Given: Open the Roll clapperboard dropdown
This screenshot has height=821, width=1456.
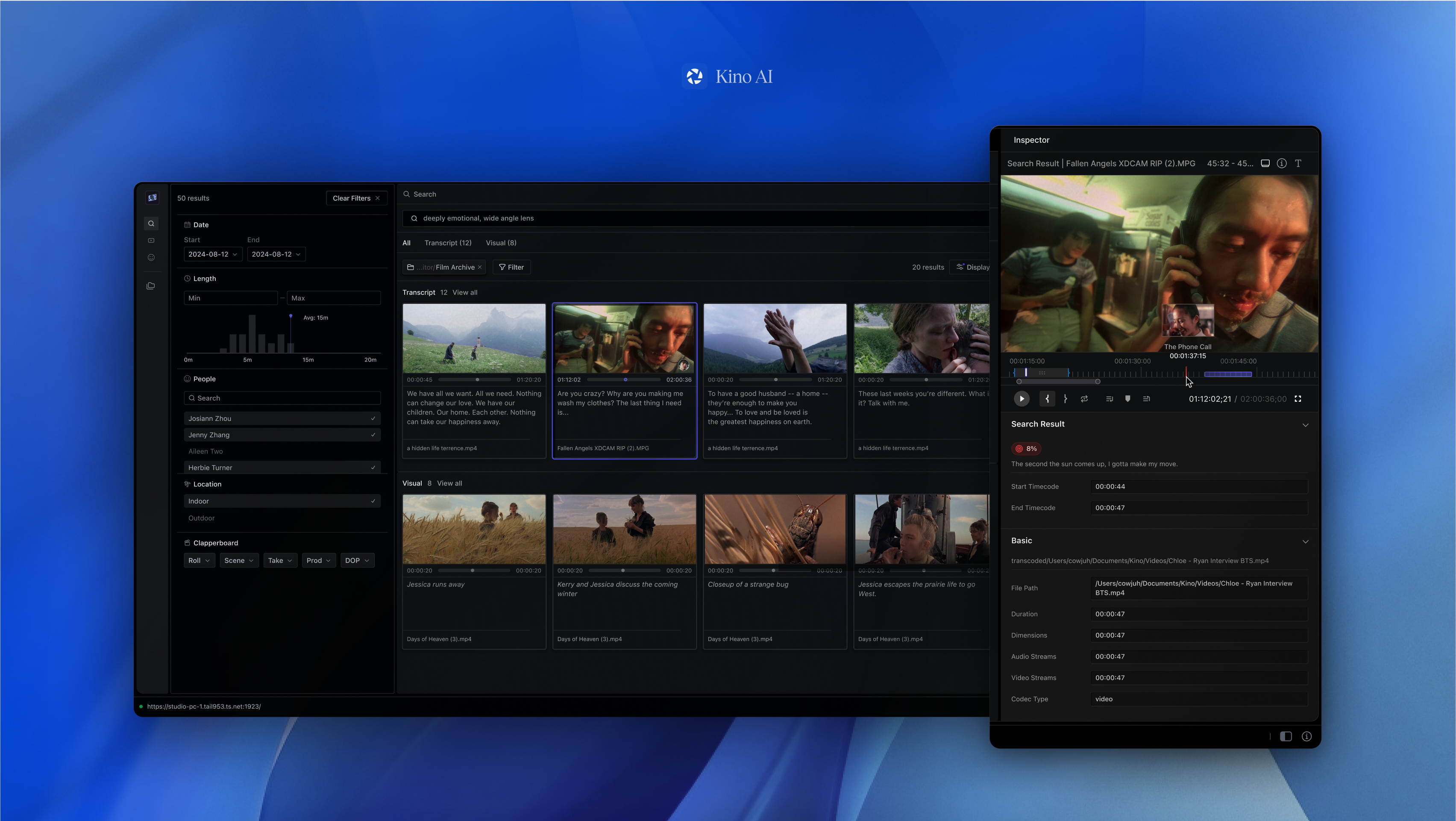Looking at the screenshot, I should coord(199,560).
